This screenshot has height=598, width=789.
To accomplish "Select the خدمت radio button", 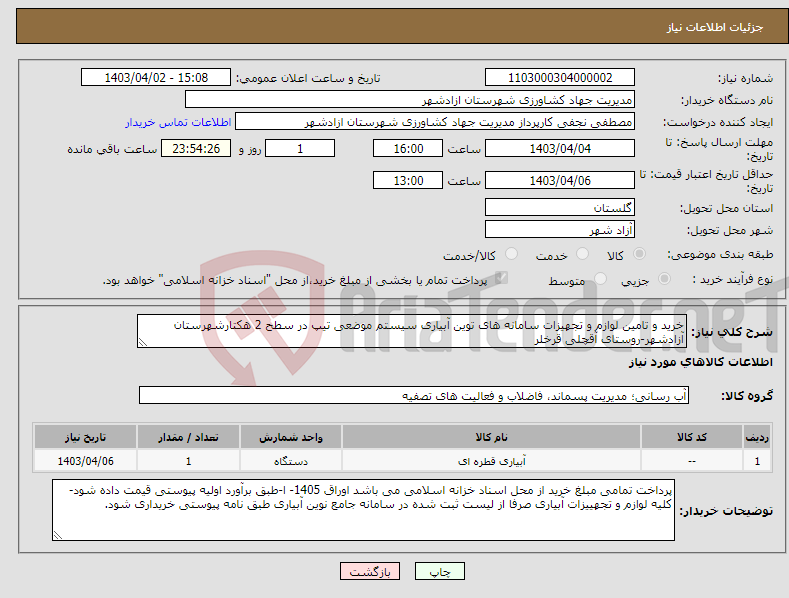I will click(x=582, y=254).
